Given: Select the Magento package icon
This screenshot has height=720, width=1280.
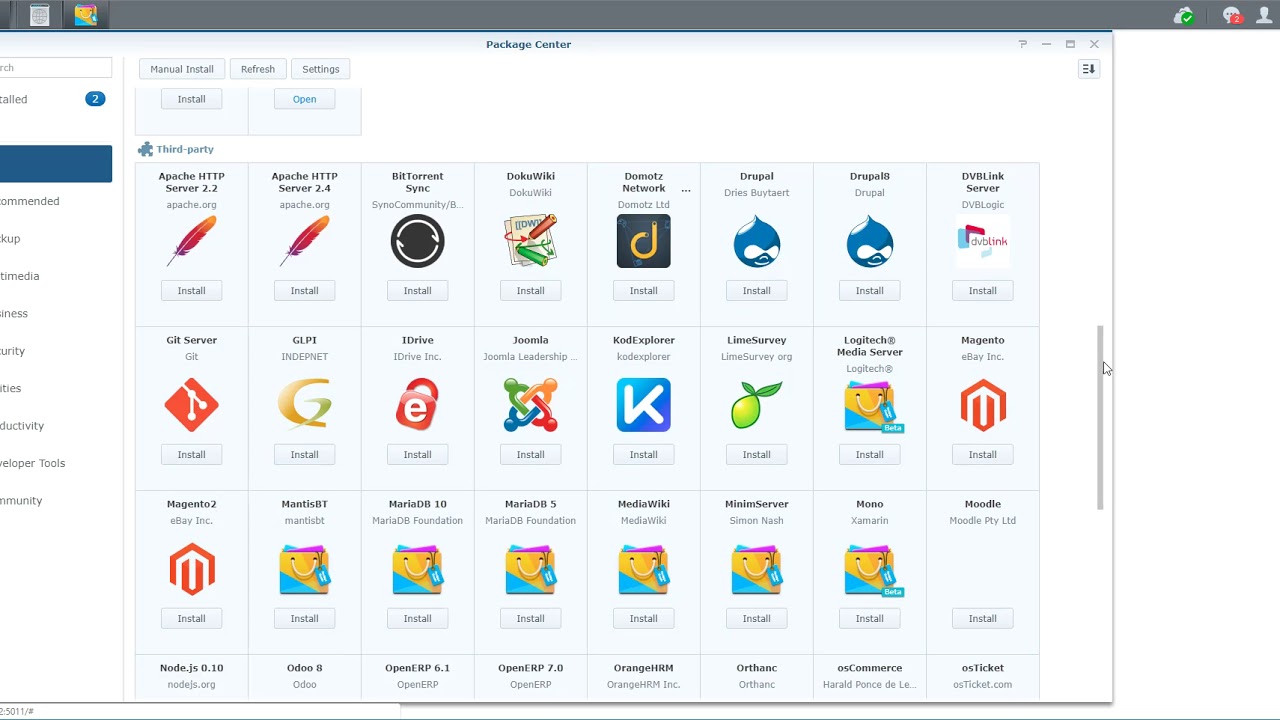Looking at the screenshot, I should click(x=982, y=405).
